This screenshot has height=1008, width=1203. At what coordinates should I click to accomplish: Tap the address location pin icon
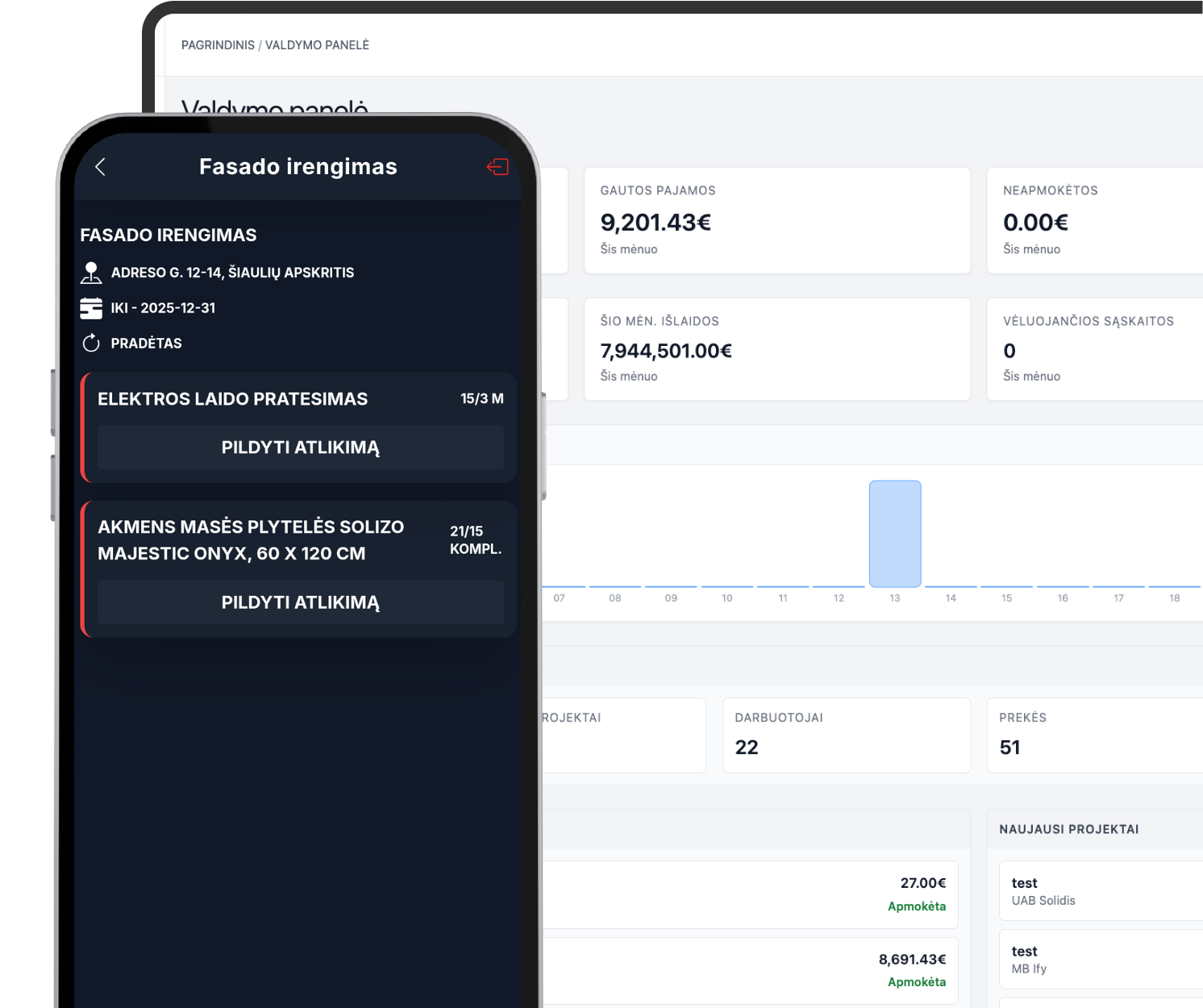click(x=91, y=273)
